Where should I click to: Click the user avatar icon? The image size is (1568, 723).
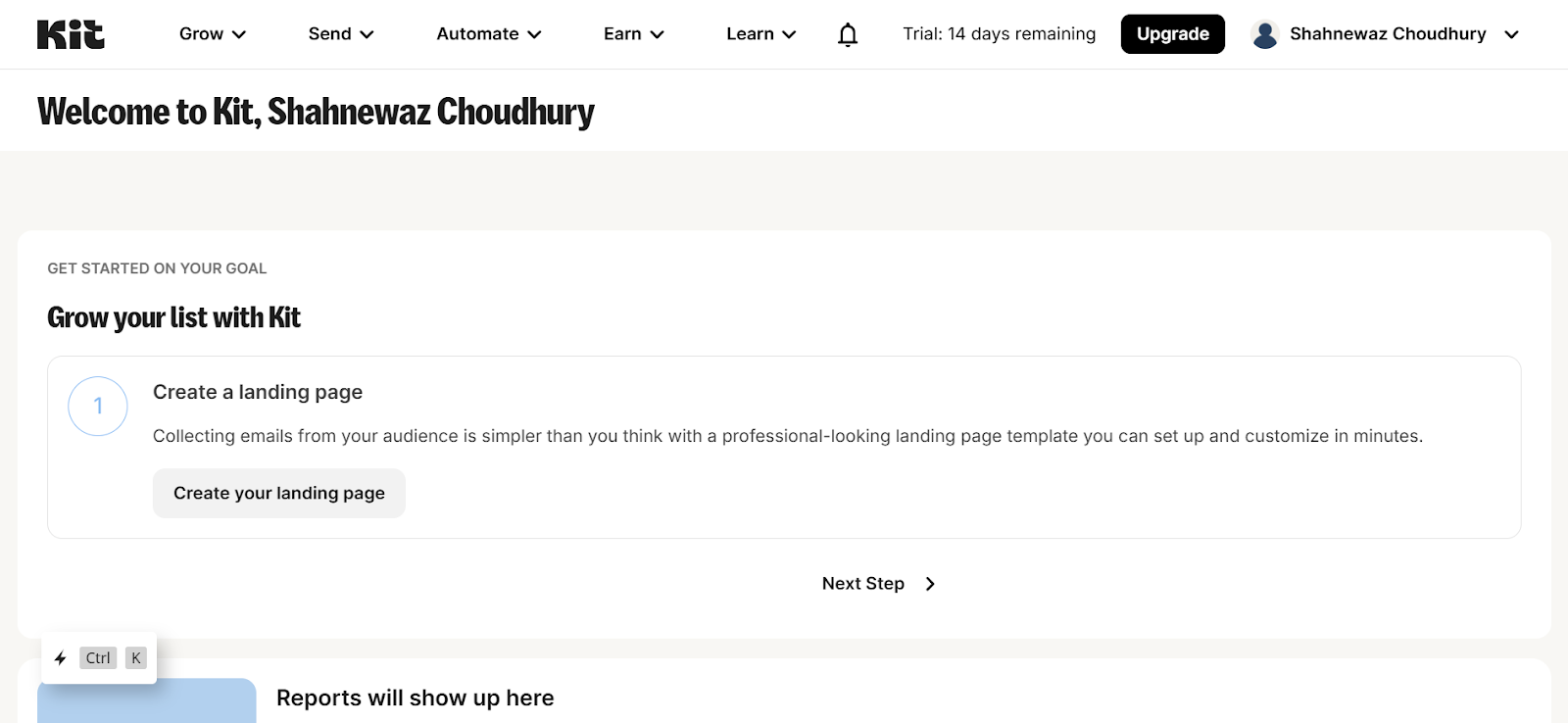click(x=1265, y=34)
